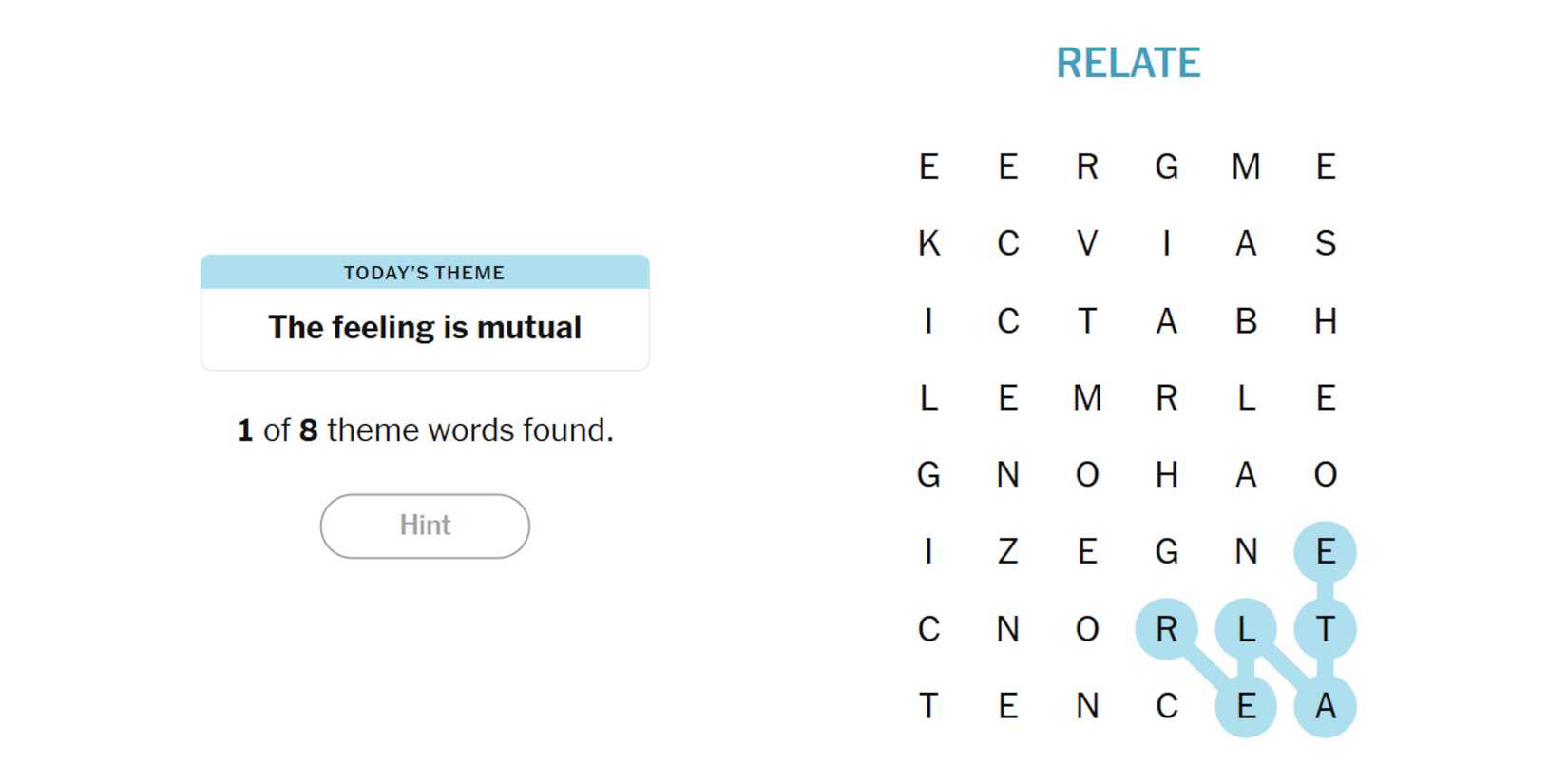The image size is (1568, 784).
Task: Select letter H between O and A
Action: (x=1167, y=474)
